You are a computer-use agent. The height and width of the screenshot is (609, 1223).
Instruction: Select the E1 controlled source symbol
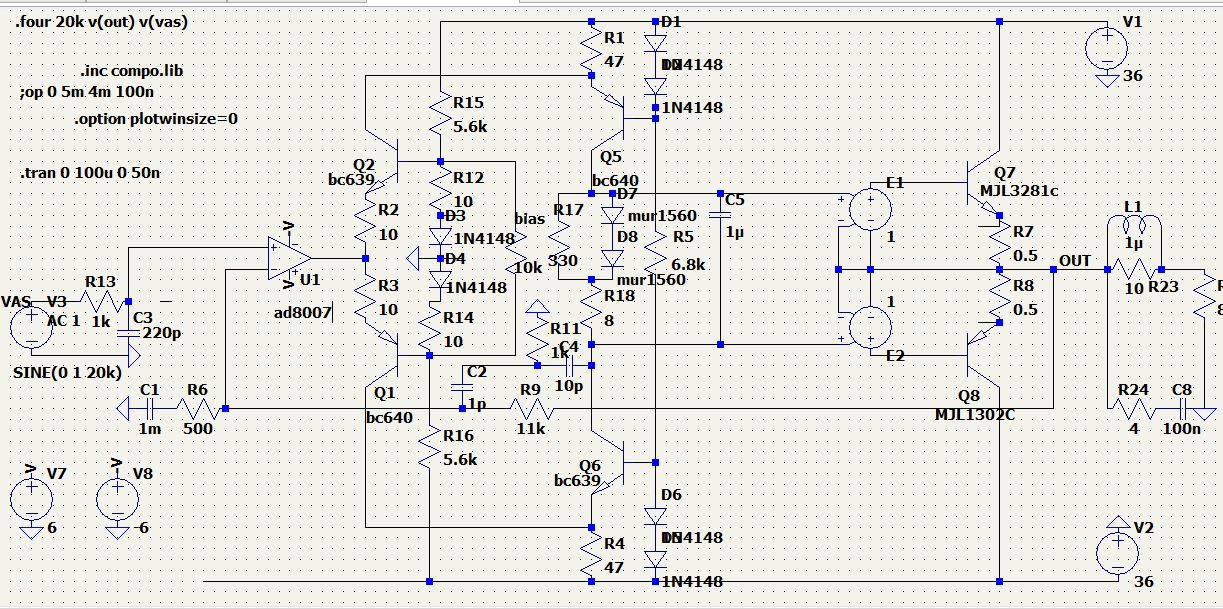(x=870, y=210)
